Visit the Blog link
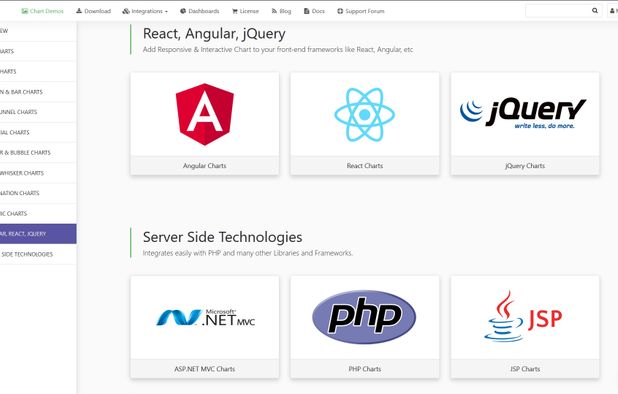This screenshot has height=394, width=618. (x=281, y=11)
